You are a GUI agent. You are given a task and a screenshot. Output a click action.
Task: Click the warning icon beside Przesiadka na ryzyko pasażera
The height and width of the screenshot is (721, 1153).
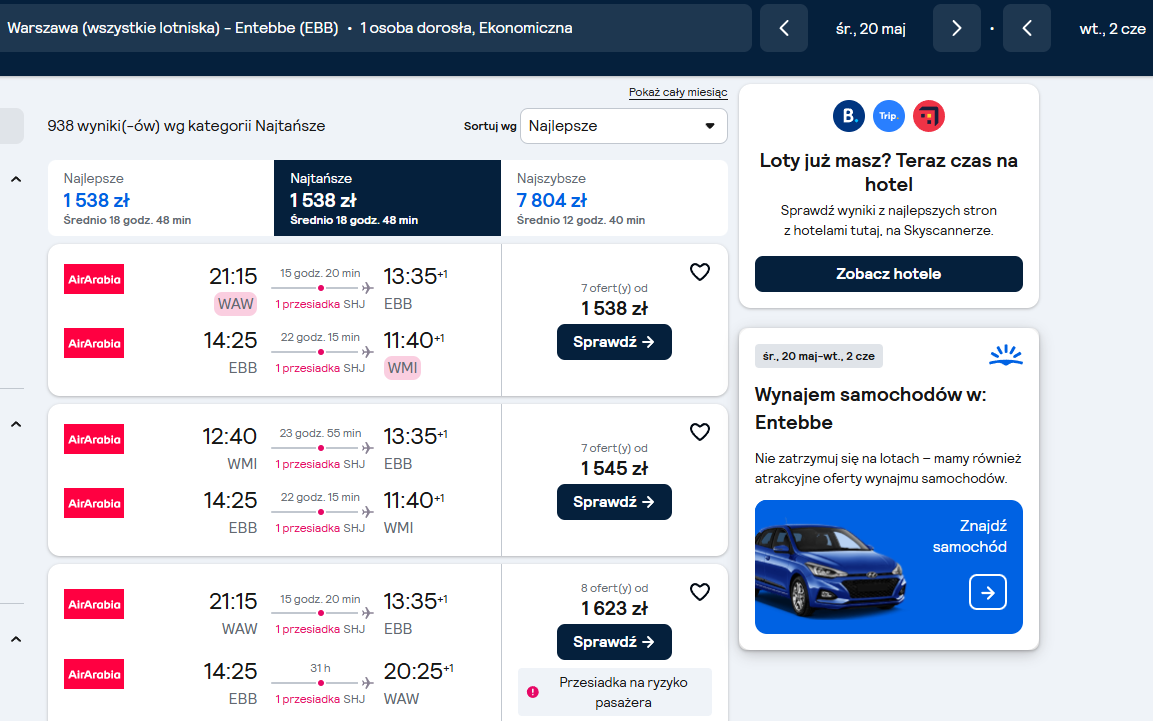[533, 692]
